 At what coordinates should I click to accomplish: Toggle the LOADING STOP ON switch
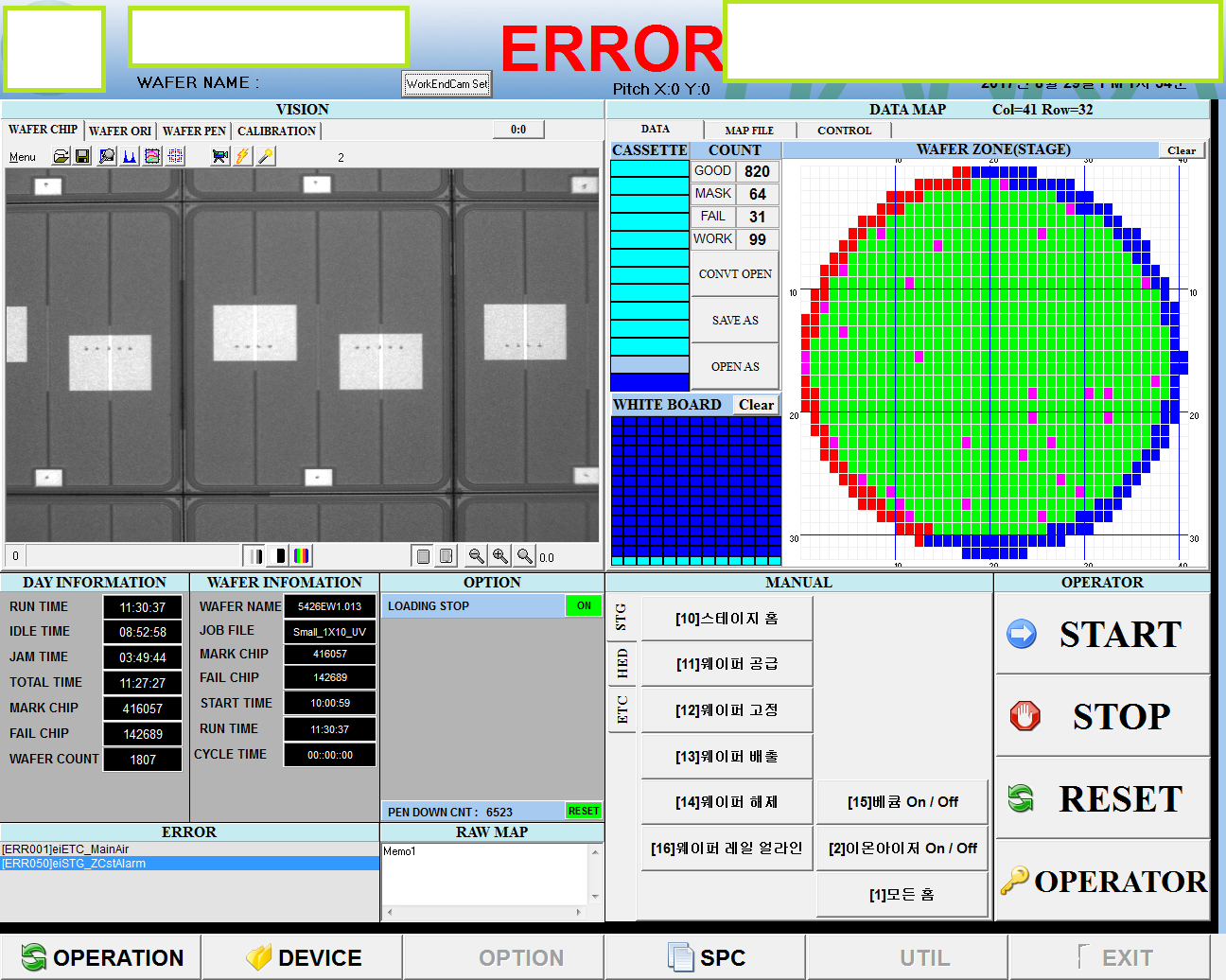584,606
